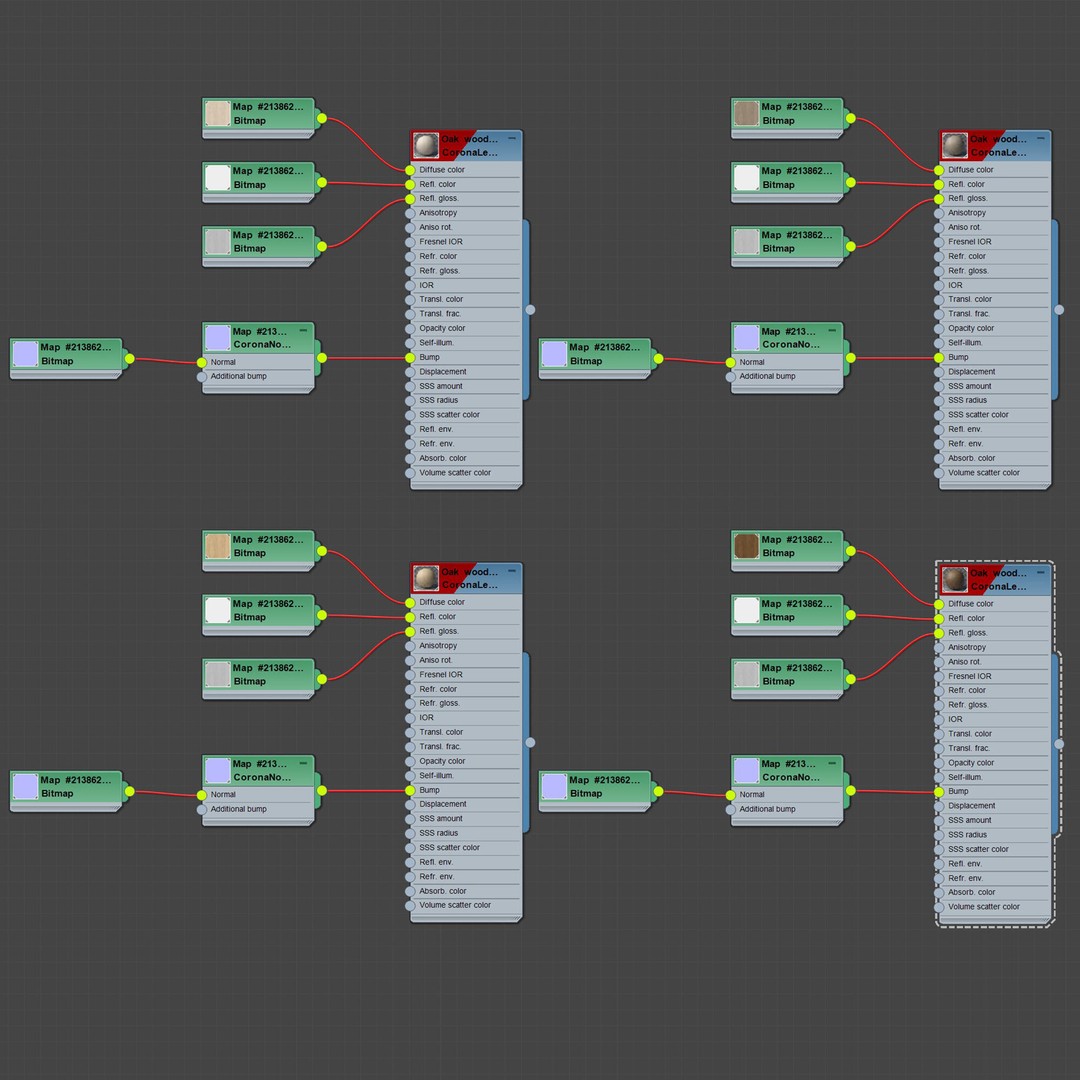Click Fresnel IOR socket on top-right material node
1080x1080 pixels.
click(939, 242)
